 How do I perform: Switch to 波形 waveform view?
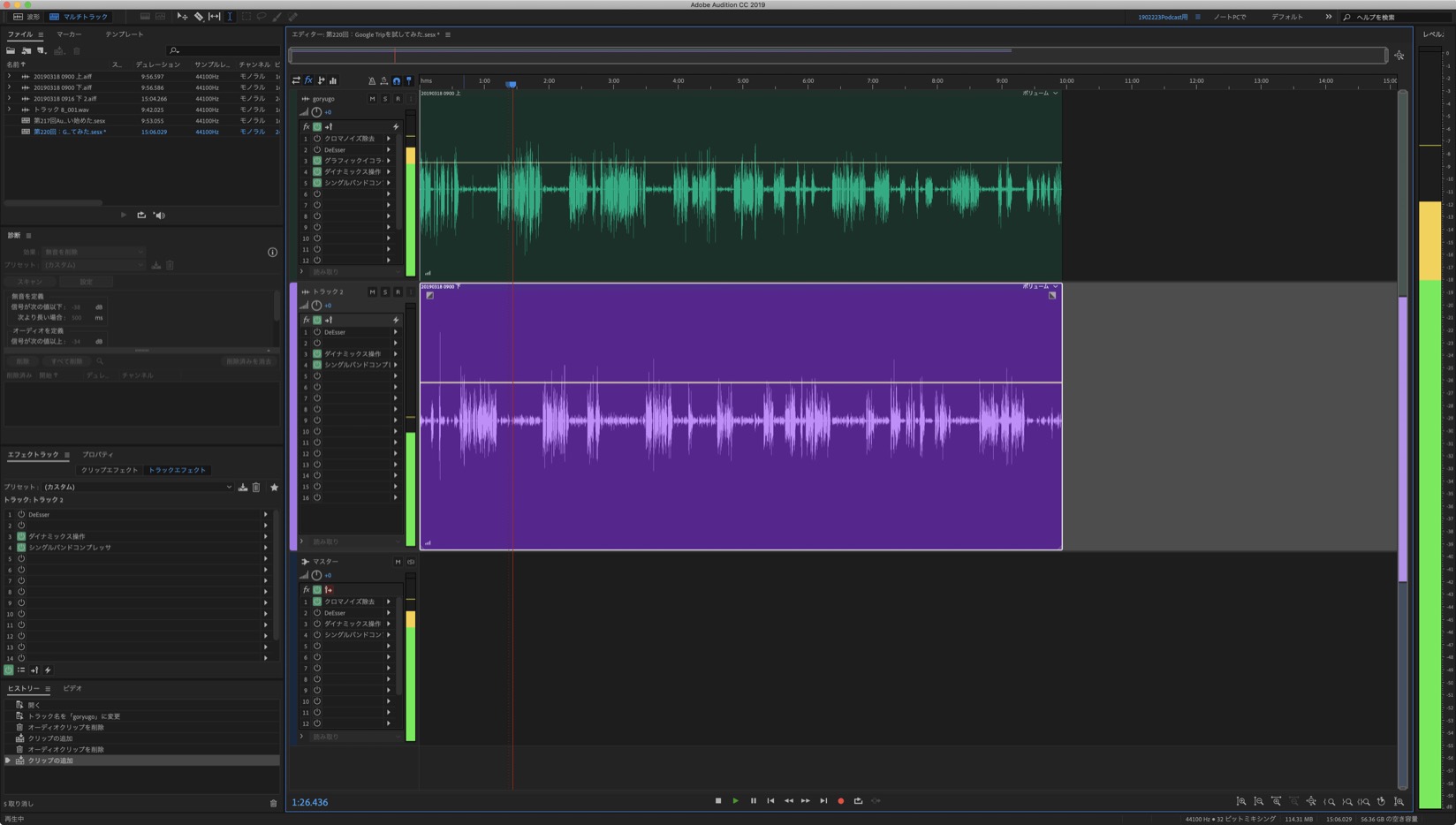pos(27,17)
